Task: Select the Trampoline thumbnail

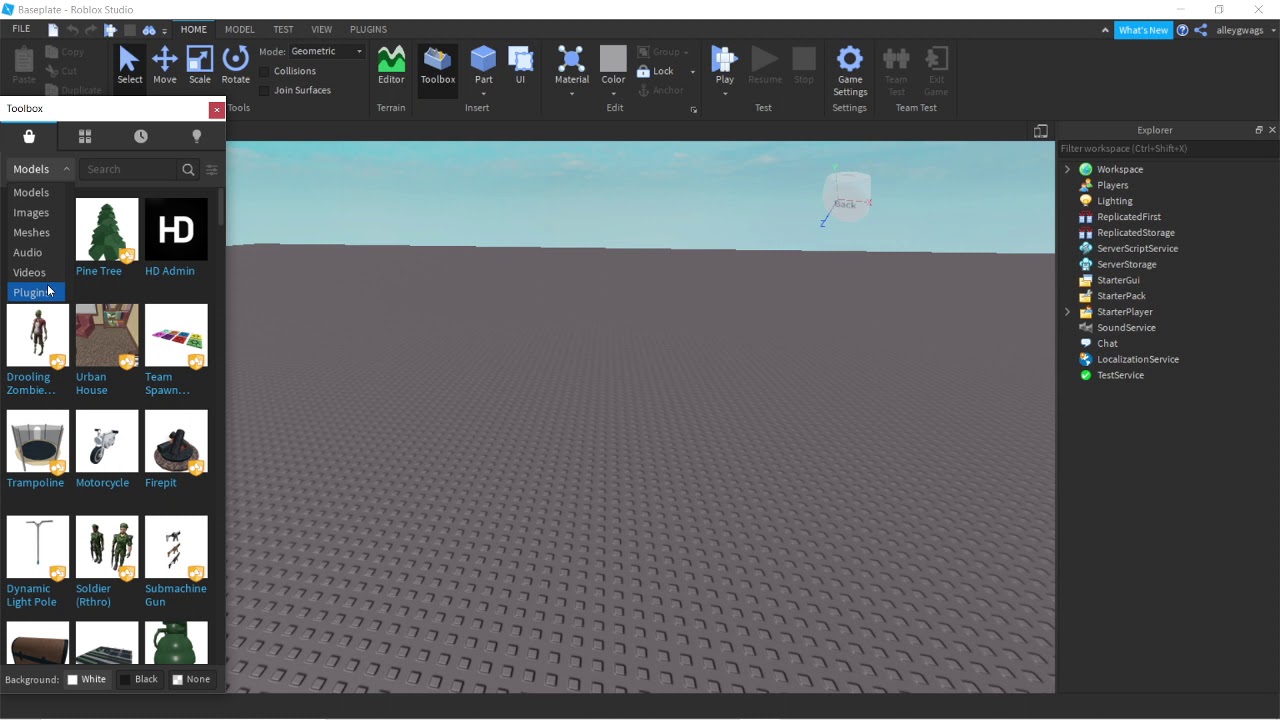Action: click(38, 441)
